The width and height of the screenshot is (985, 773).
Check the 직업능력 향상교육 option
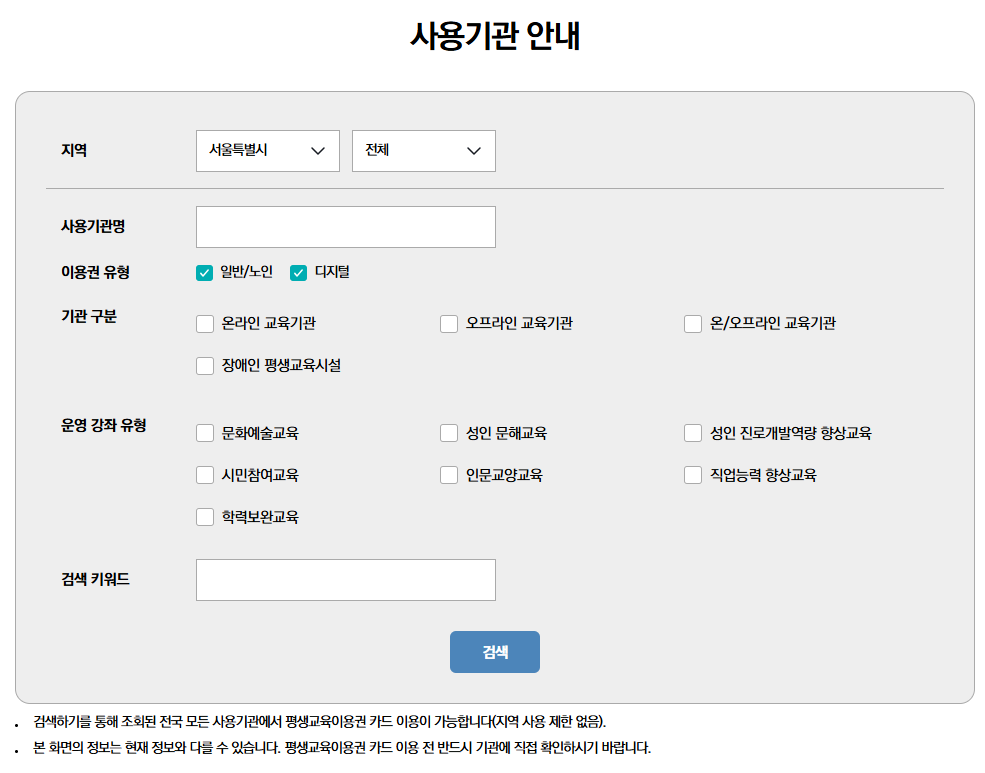692,474
